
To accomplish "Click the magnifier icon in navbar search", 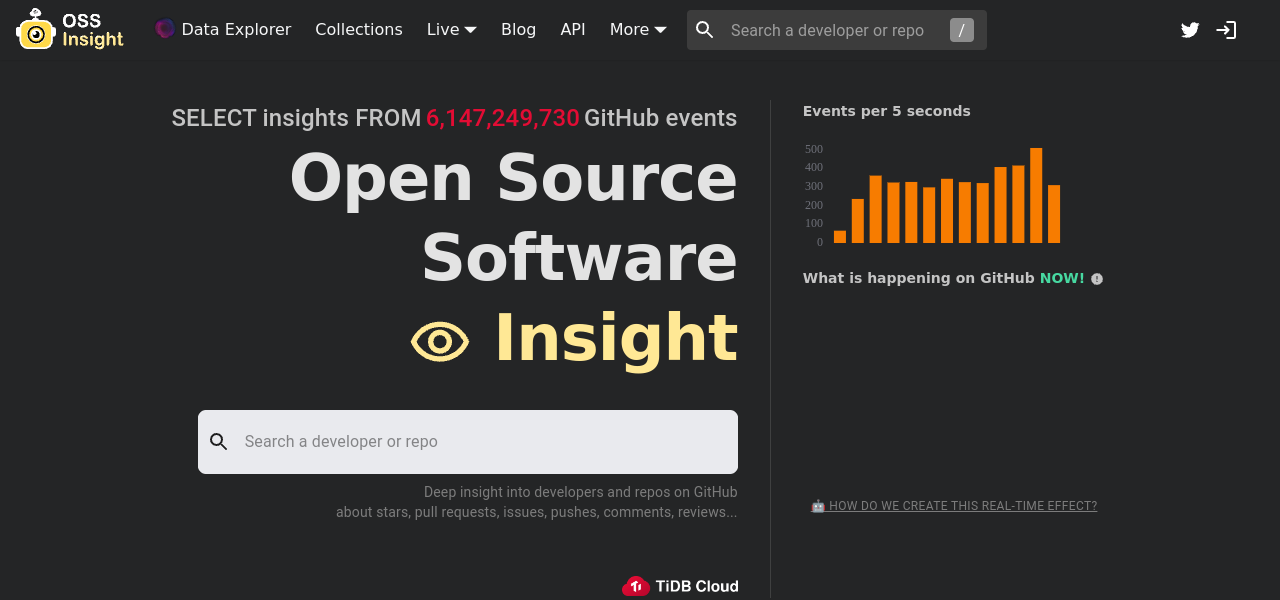I will [705, 30].
